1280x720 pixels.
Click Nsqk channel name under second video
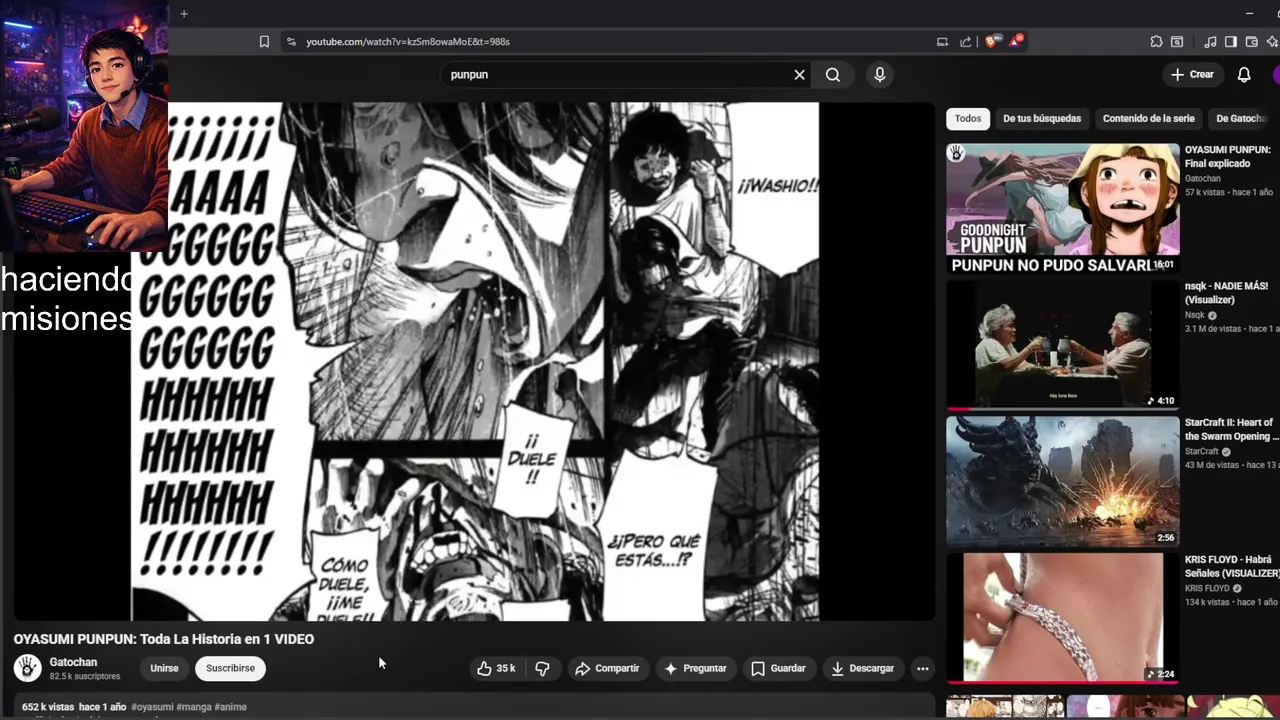click(1195, 315)
